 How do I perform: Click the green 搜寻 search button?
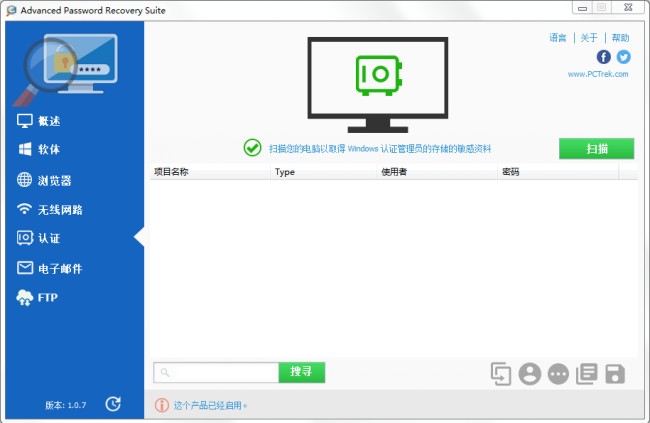302,372
